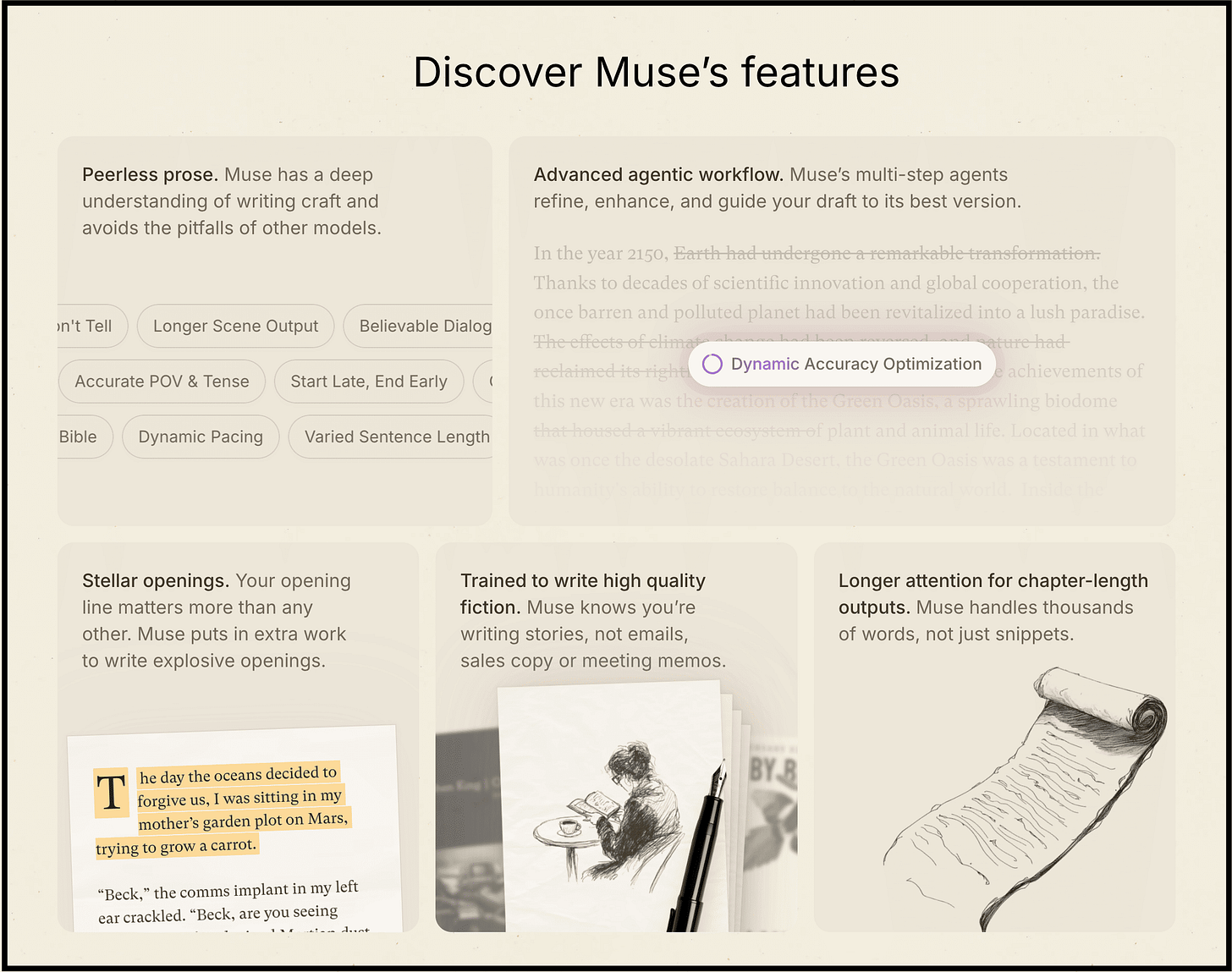The image size is (1232, 972).
Task: Click the Dynamic Pacing pill
Action: [x=201, y=437]
